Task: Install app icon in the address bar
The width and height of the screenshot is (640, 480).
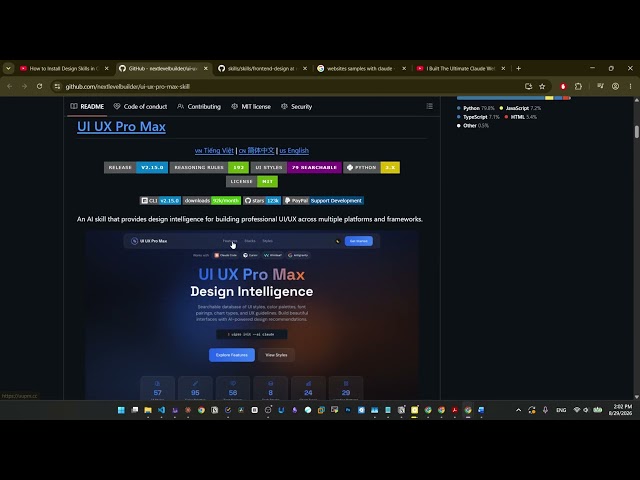Action: pos(529,87)
